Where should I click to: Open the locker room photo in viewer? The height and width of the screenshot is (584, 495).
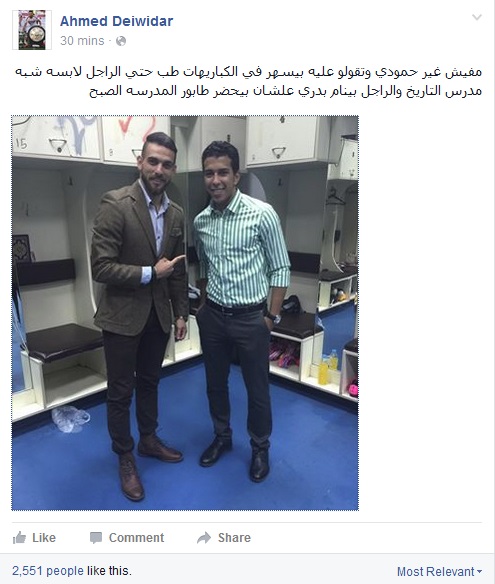point(185,313)
